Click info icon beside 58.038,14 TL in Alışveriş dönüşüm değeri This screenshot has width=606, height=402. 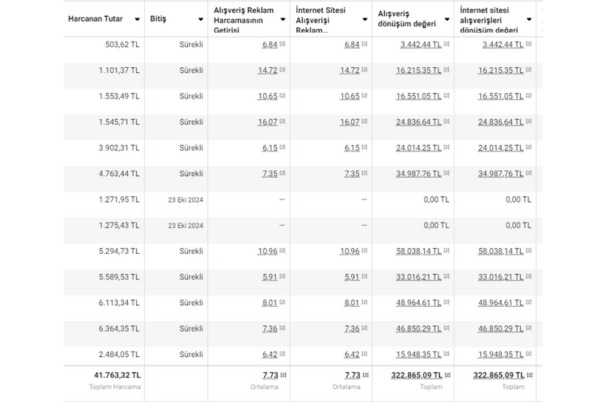pyautogui.click(x=446, y=251)
